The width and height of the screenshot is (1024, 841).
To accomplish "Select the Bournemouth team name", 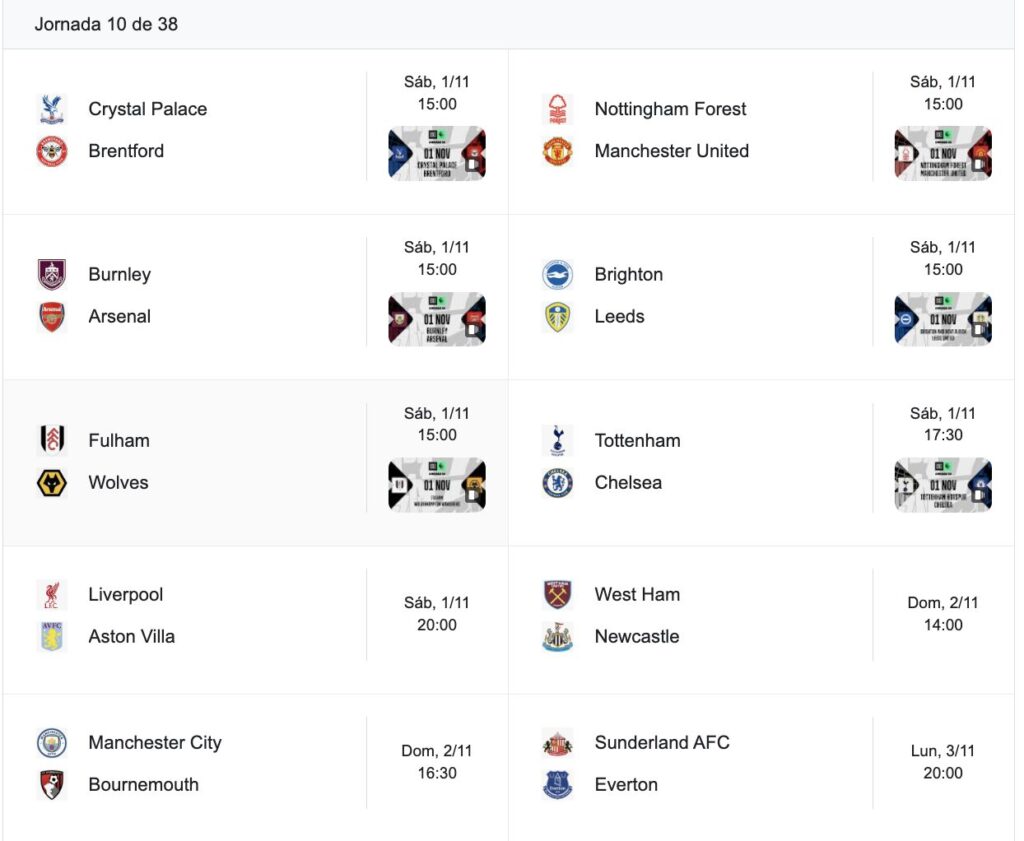I will pos(143,785).
